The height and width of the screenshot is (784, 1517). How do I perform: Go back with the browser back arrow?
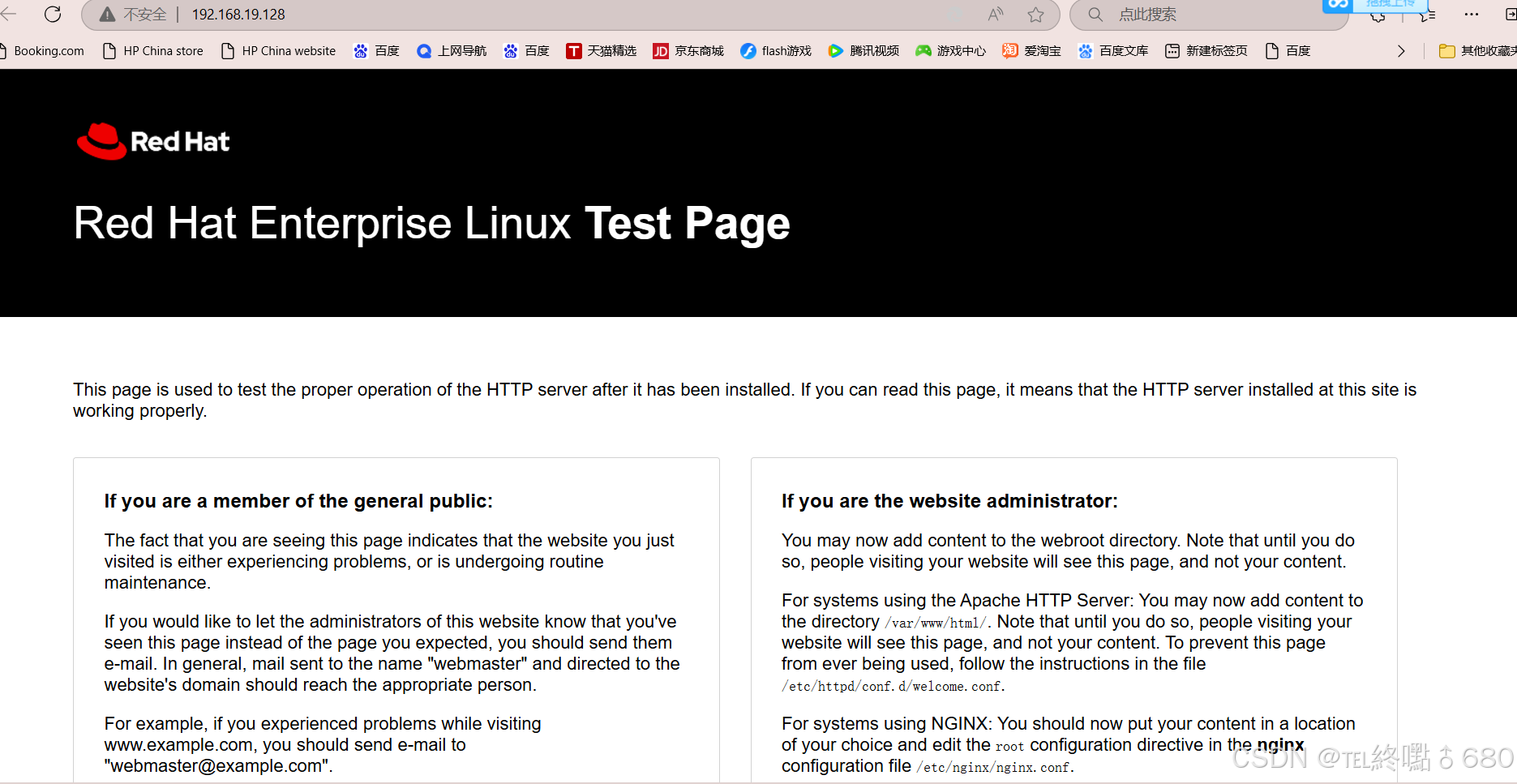pyautogui.click(x=8, y=15)
